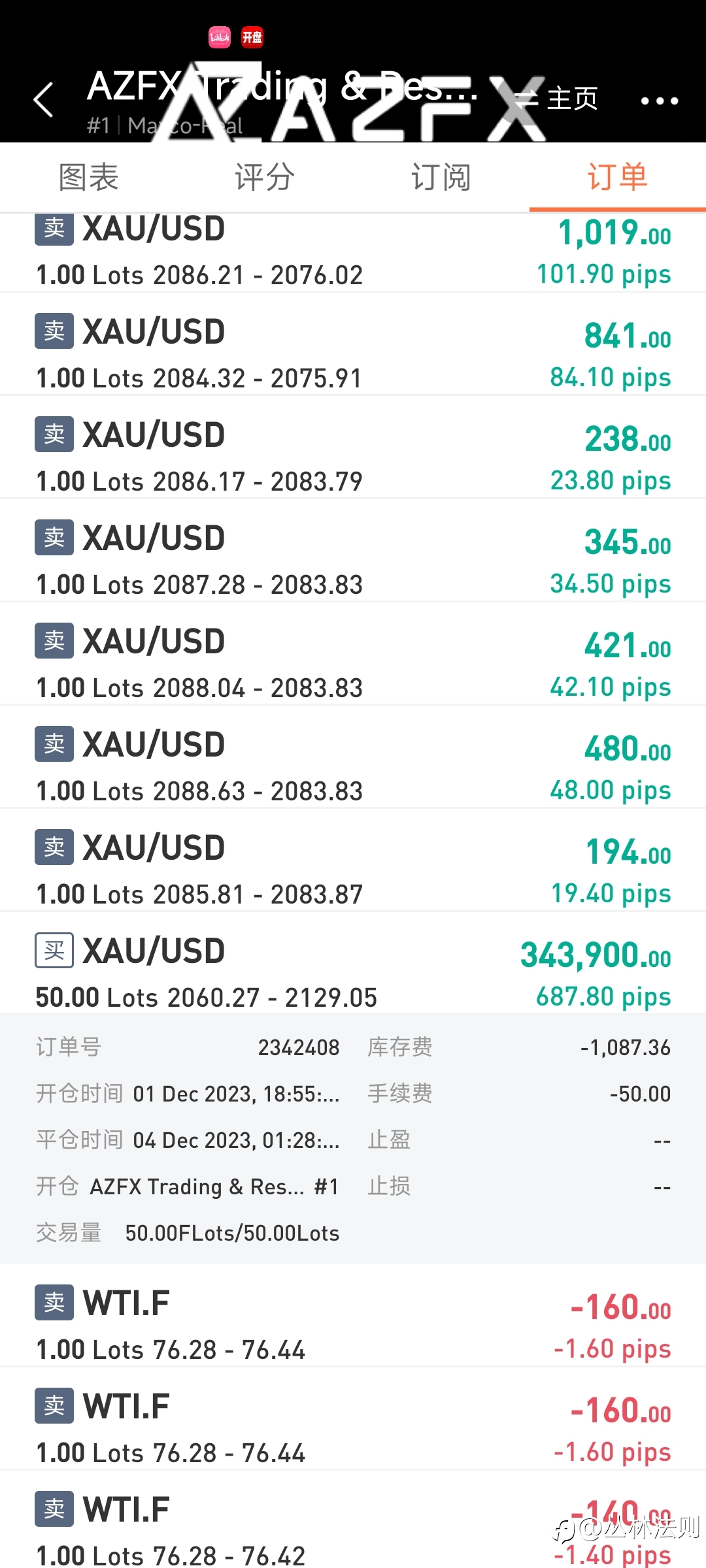Tap the 卖 icon on 1,019.00 order

(x=54, y=228)
